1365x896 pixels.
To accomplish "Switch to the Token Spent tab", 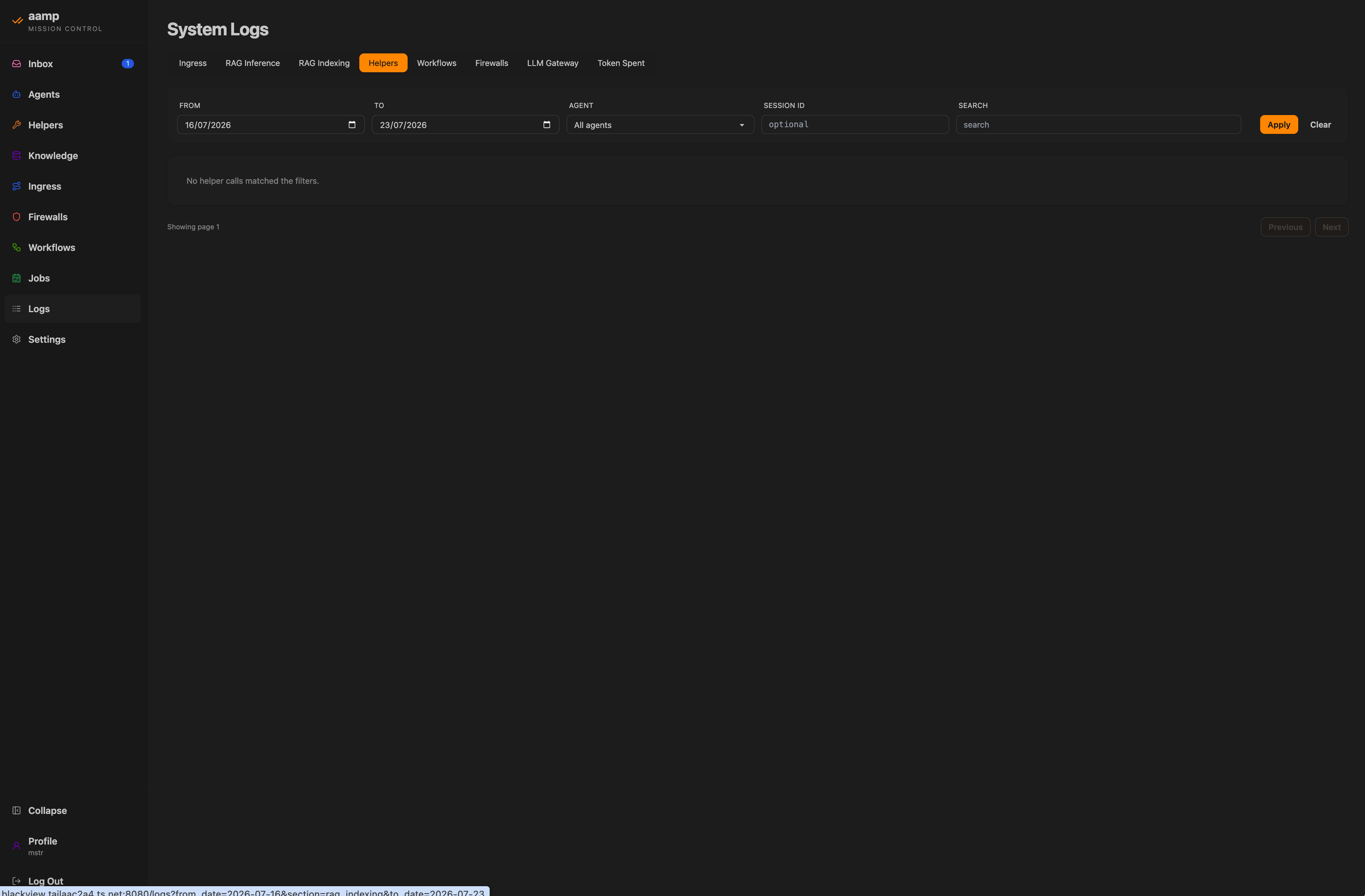I will tap(620, 63).
